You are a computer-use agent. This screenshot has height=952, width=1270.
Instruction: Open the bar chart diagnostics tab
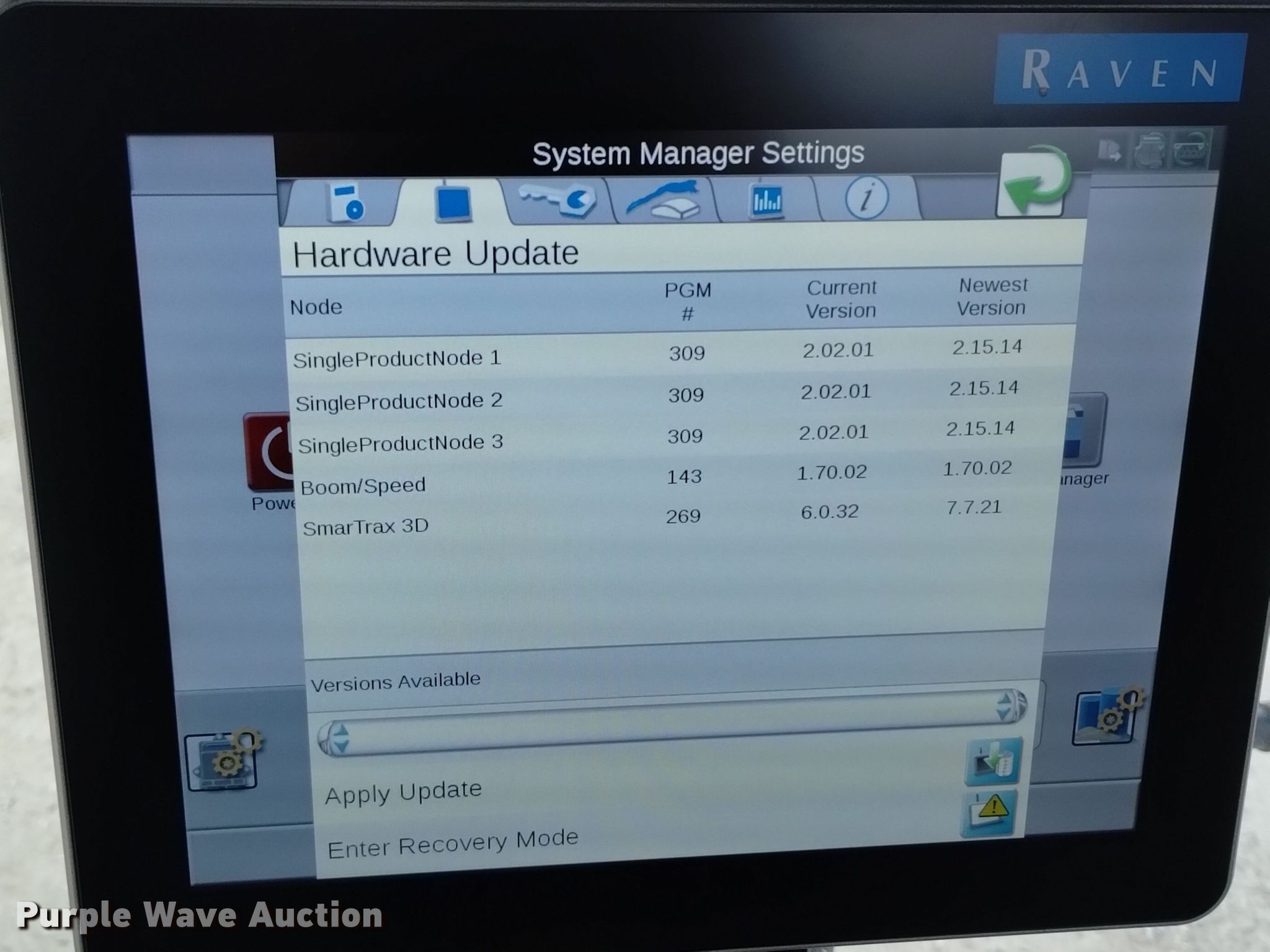click(x=766, y=200)
